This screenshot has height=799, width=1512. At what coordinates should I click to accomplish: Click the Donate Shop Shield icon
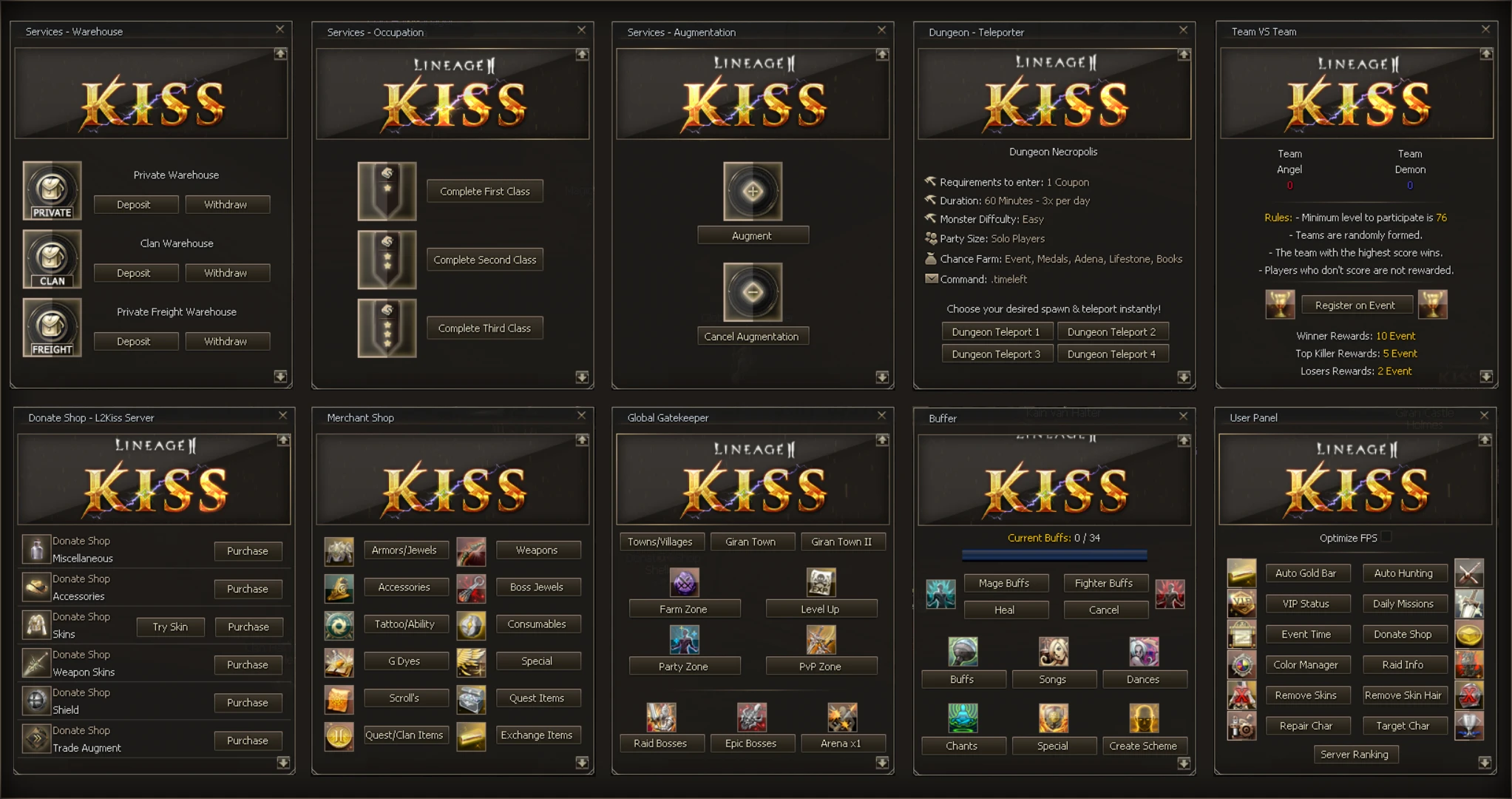(35, 701)
